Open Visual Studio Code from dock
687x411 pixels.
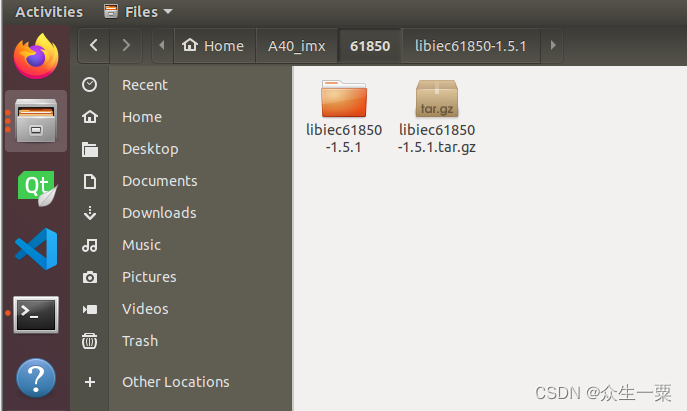(x=36, y=249)
